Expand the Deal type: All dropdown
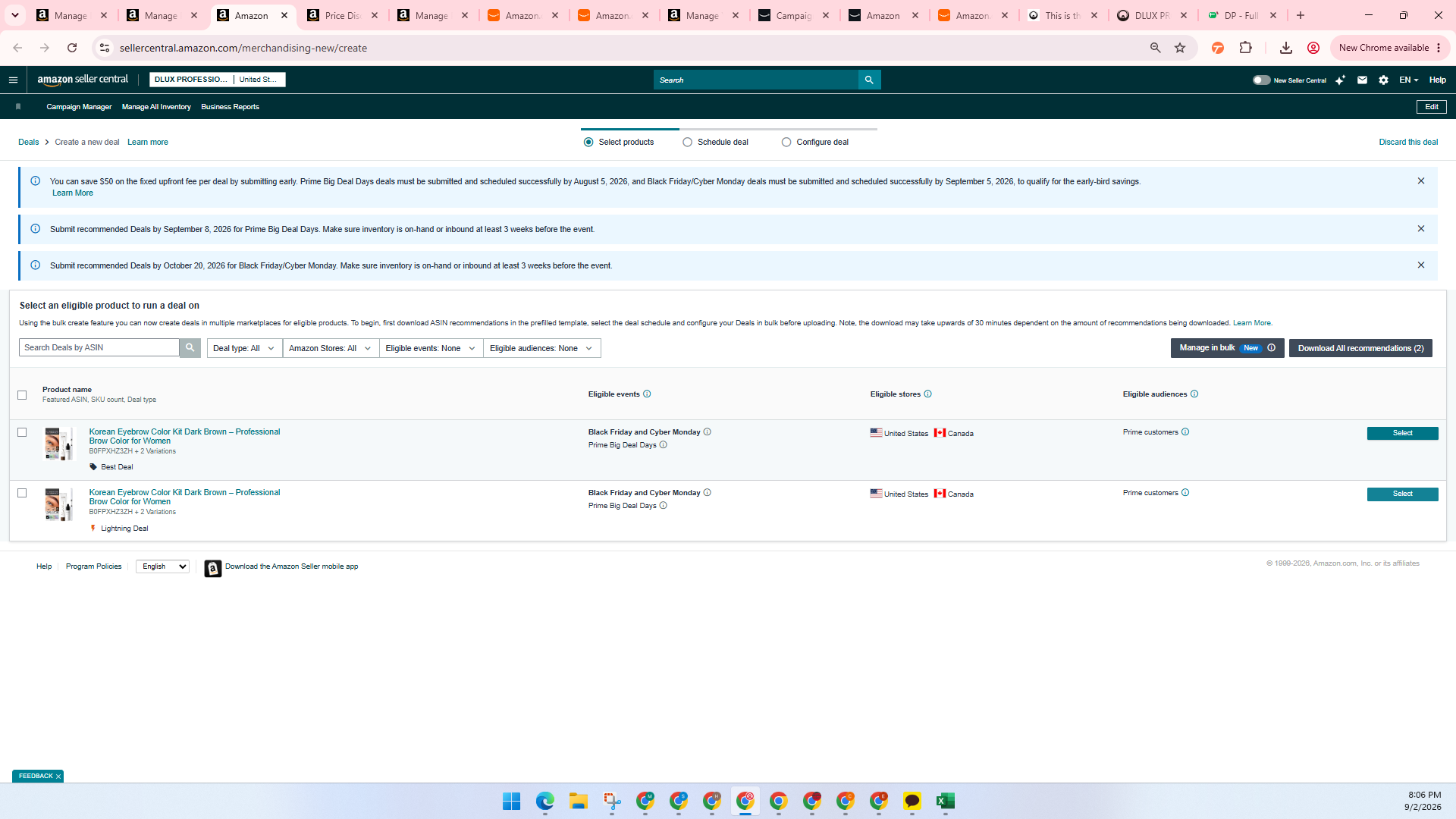Screen dimensions: 1456x819 pos(244,348)
